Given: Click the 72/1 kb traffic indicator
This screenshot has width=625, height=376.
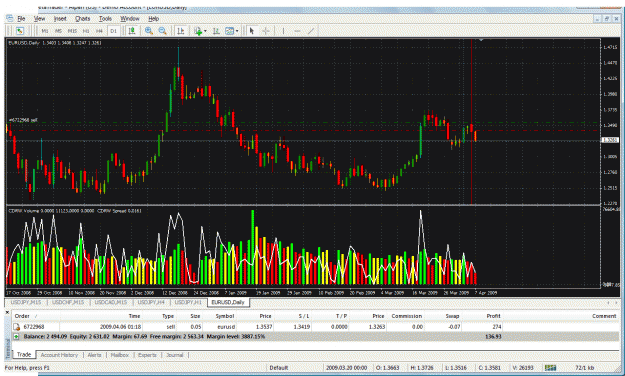Looking at the screenshot, I should (585, 368).
